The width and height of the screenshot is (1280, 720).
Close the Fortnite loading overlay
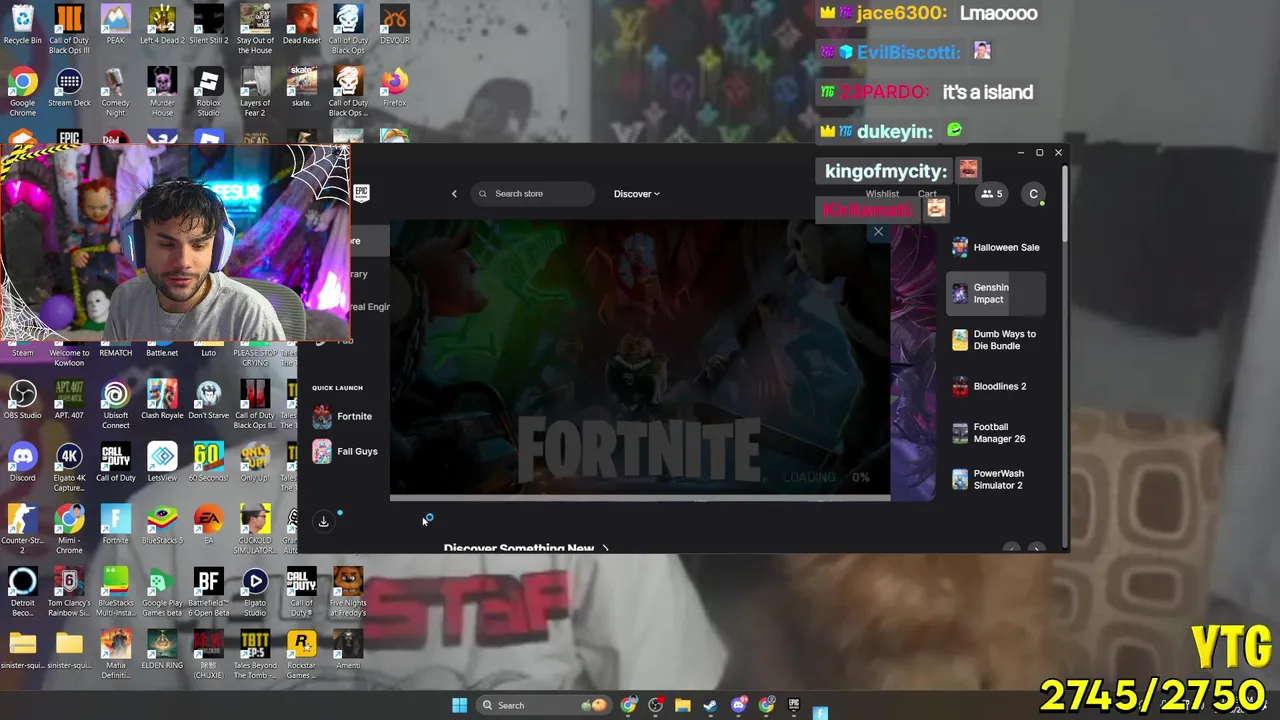pyautogui.click(x=878, y=232)
